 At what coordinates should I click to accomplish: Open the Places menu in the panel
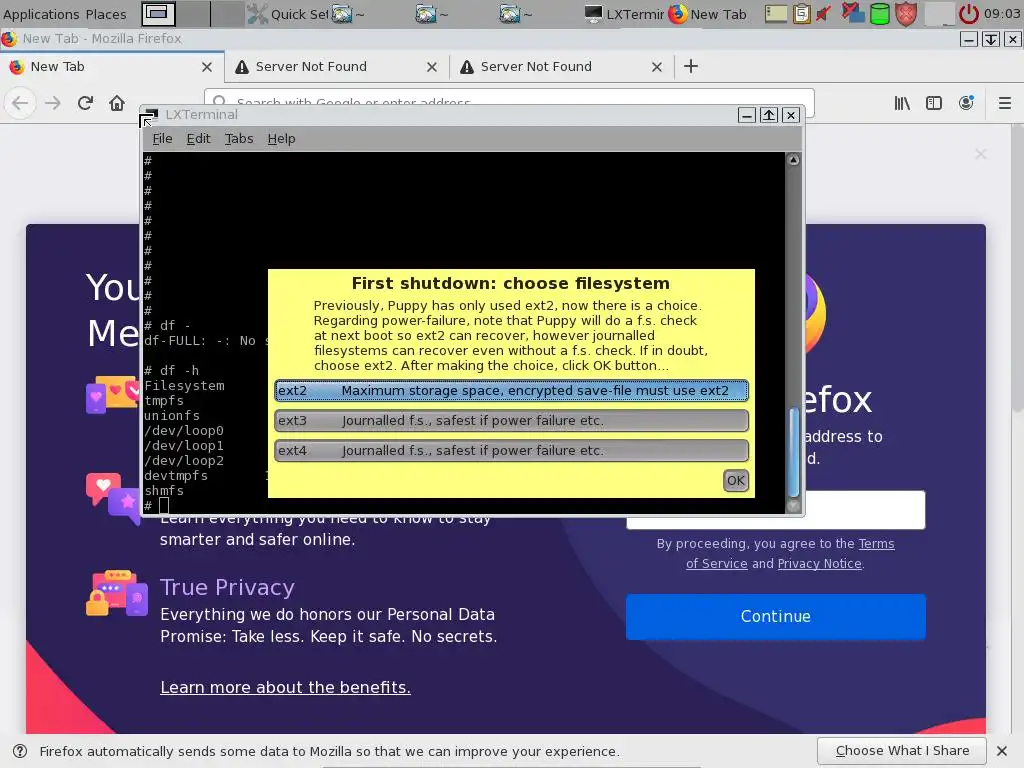click(106, 14)
